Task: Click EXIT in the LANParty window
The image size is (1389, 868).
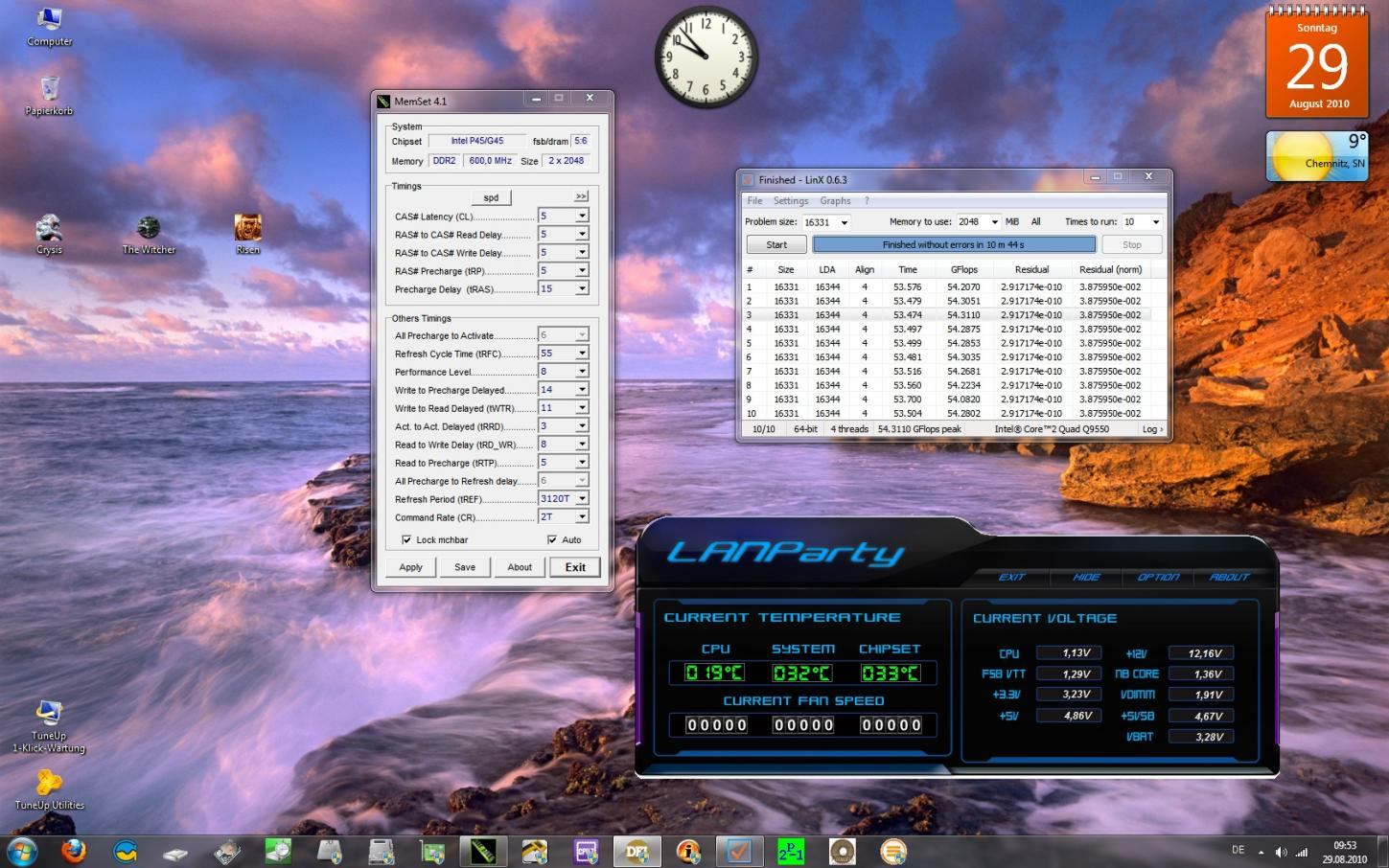Action: coord(1011,577)
